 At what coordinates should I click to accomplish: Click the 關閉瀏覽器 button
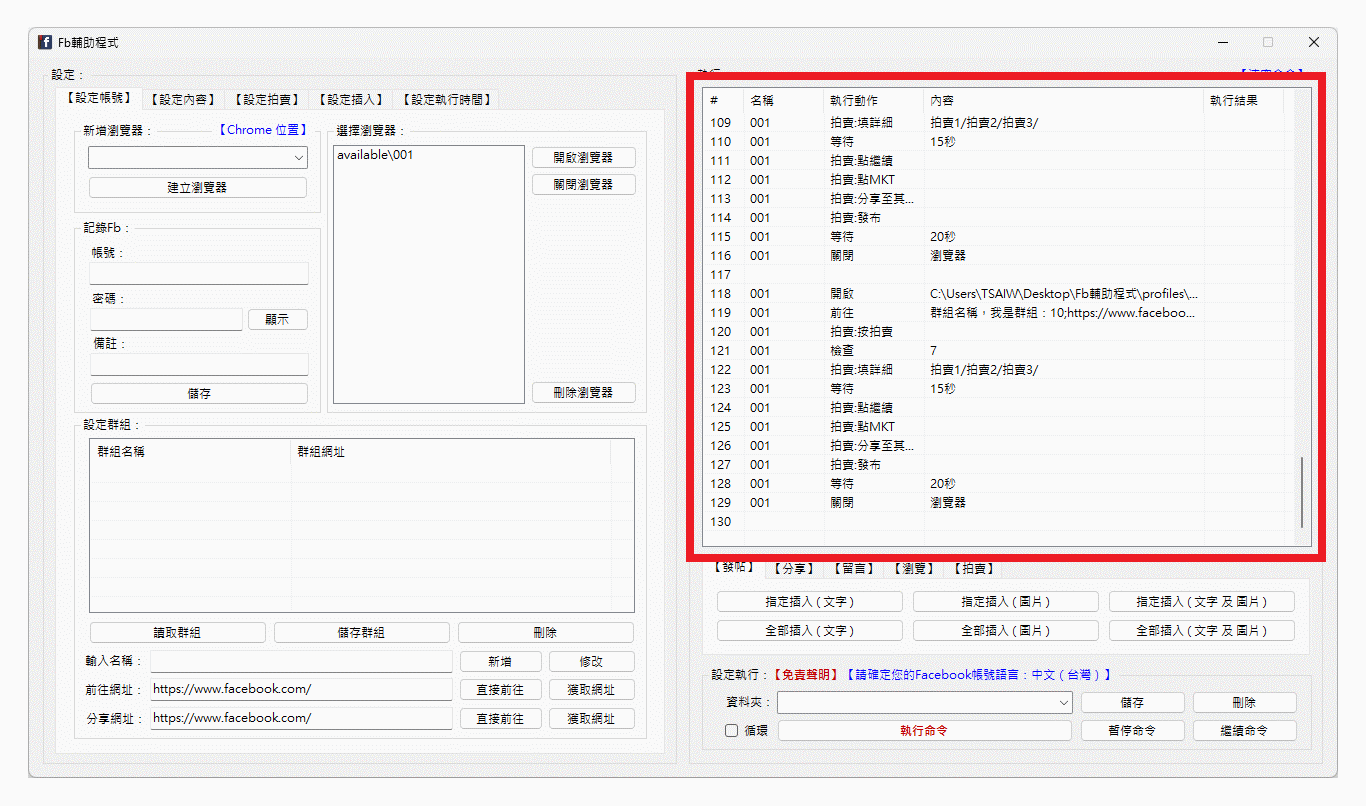click(x=584, y=184)
